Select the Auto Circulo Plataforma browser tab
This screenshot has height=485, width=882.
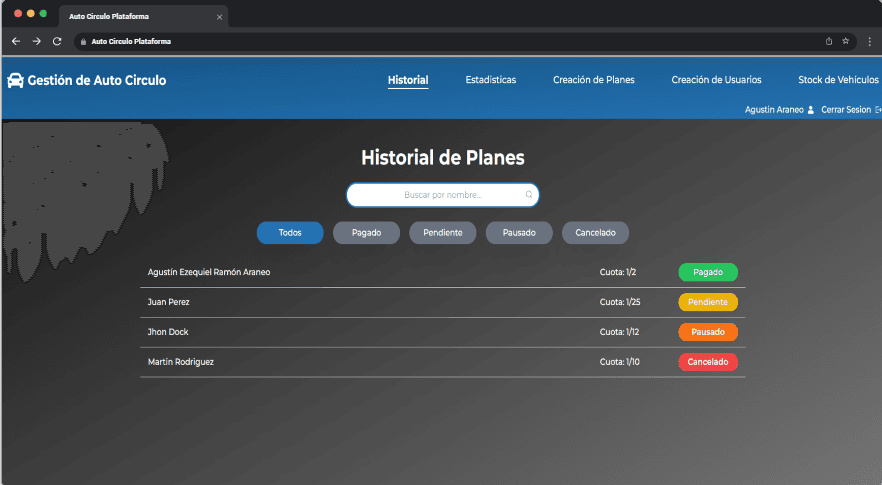coord(143,16)
